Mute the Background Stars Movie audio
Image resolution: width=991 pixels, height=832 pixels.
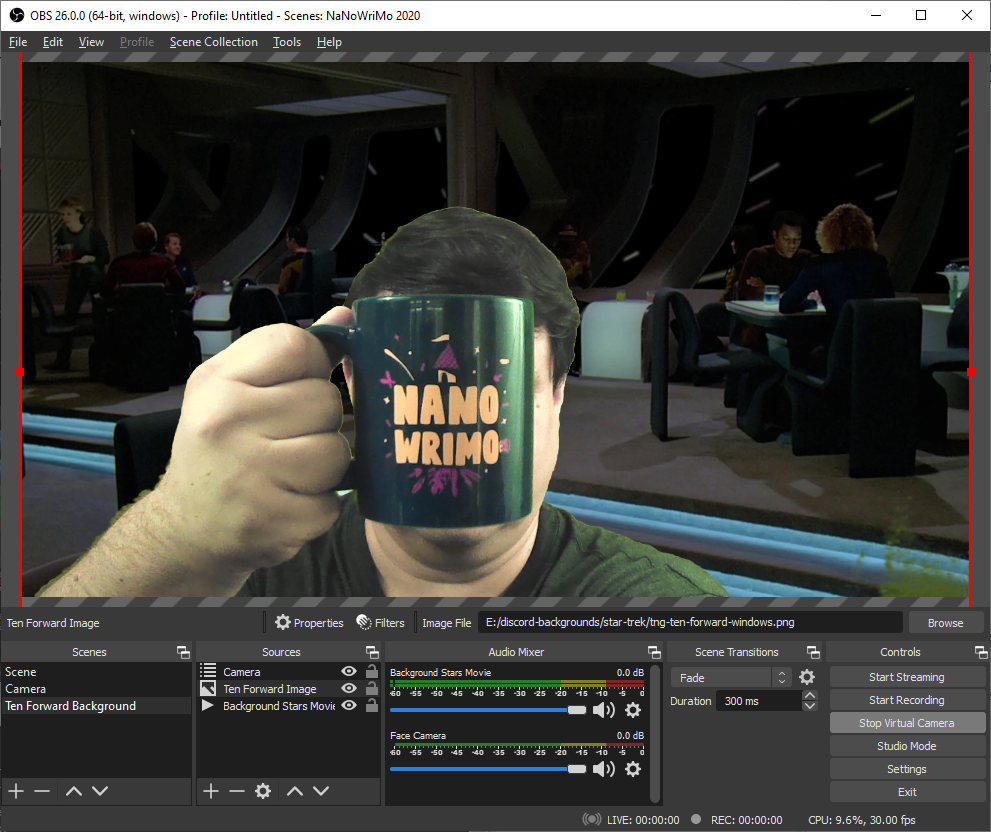coord(604,711)
